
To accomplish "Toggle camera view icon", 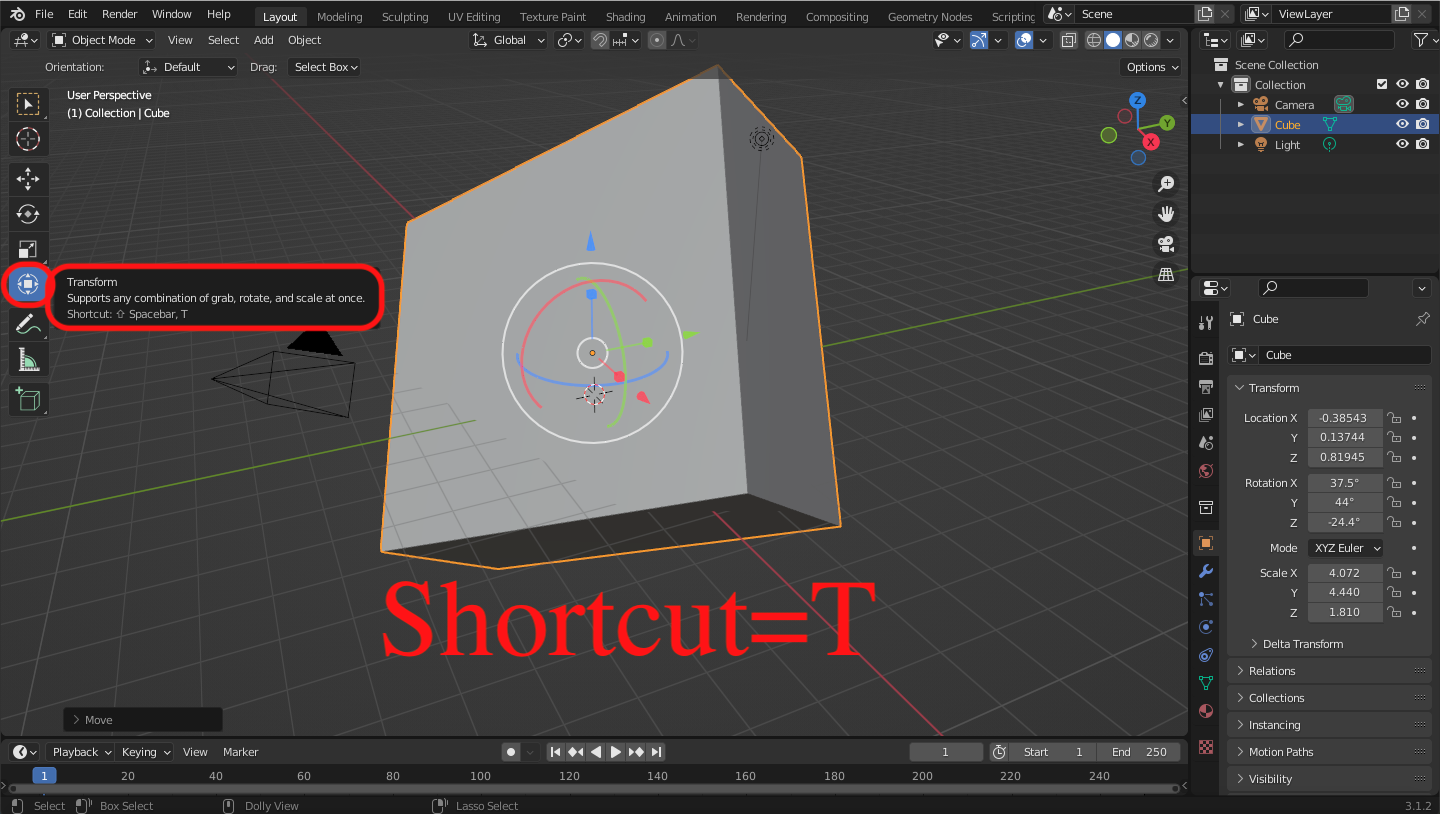I will [x=1165, y=244].
